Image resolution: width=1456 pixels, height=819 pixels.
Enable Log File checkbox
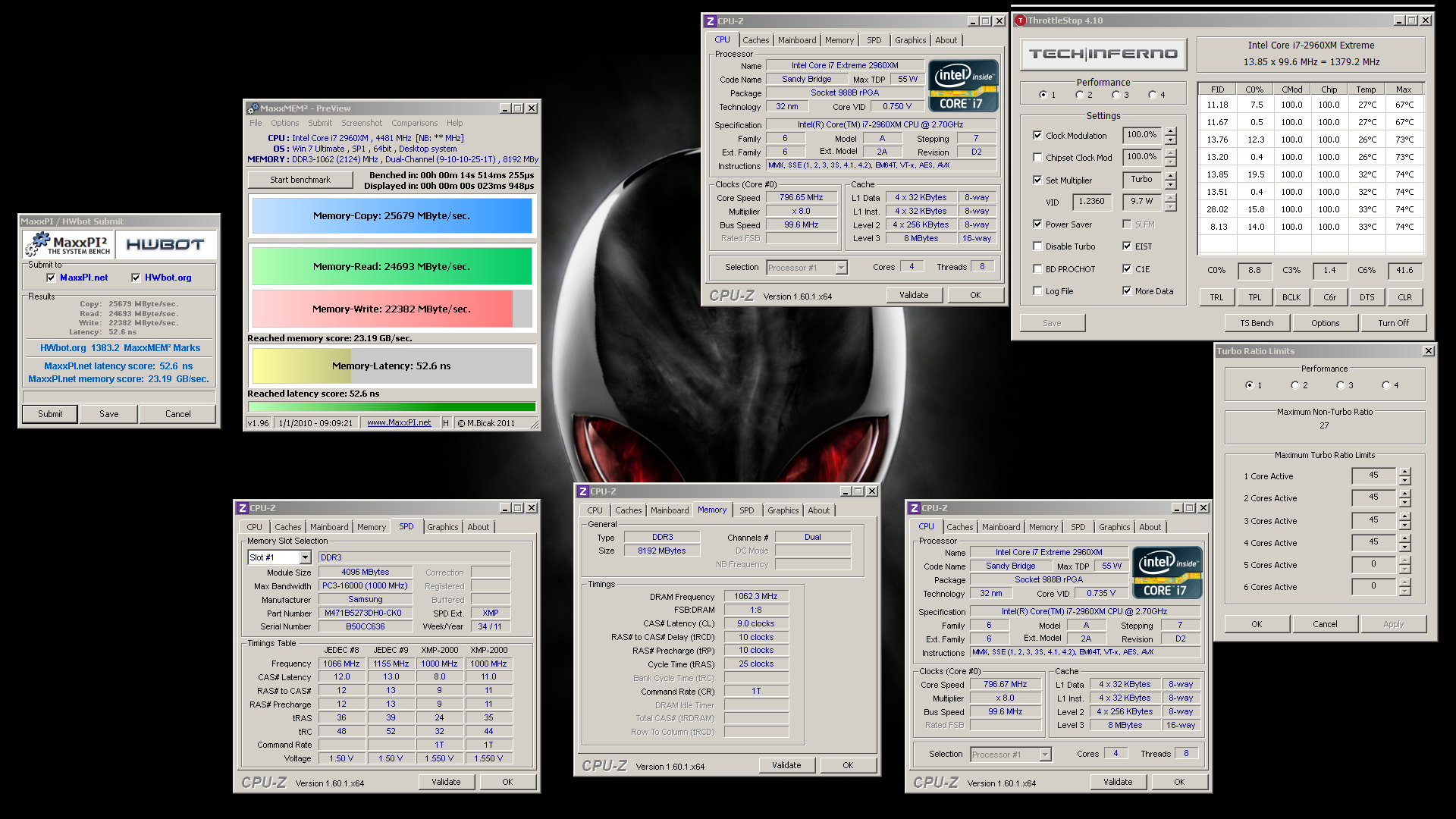pyautogui.click(x=1037, y=291)
